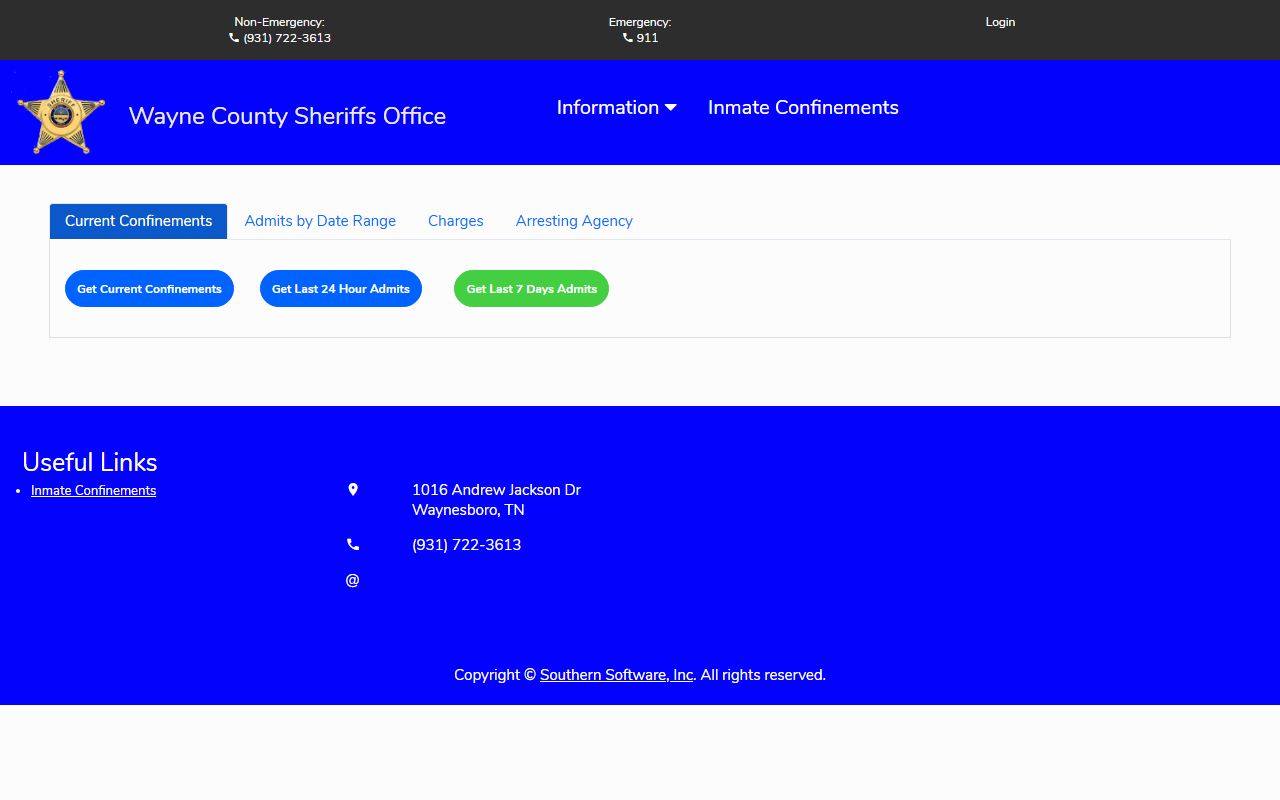Click the footer phone number (931) 722-3613

pos(467,545)
